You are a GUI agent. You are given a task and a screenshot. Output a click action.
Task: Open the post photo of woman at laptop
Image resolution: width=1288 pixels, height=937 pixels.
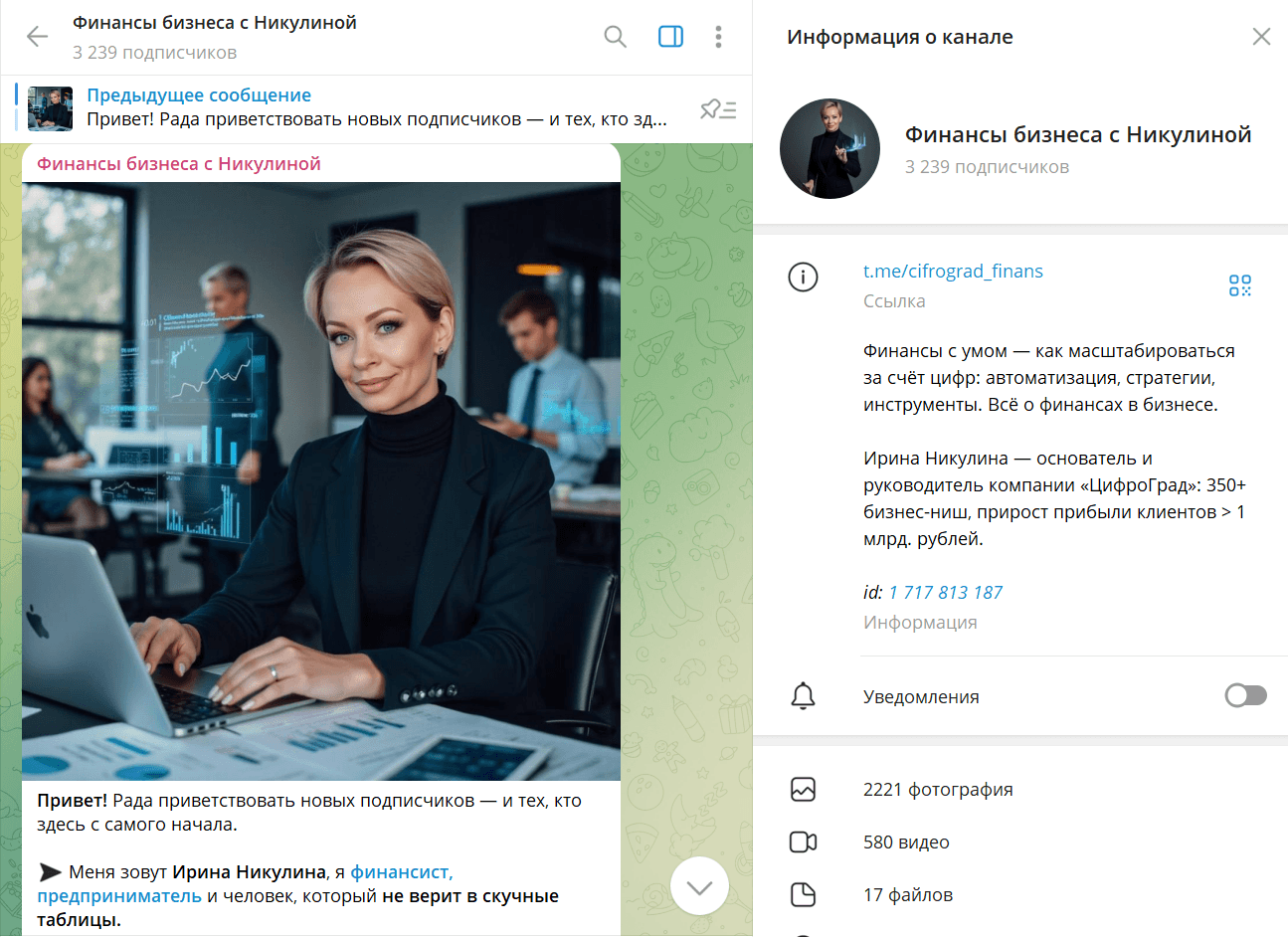321,480
